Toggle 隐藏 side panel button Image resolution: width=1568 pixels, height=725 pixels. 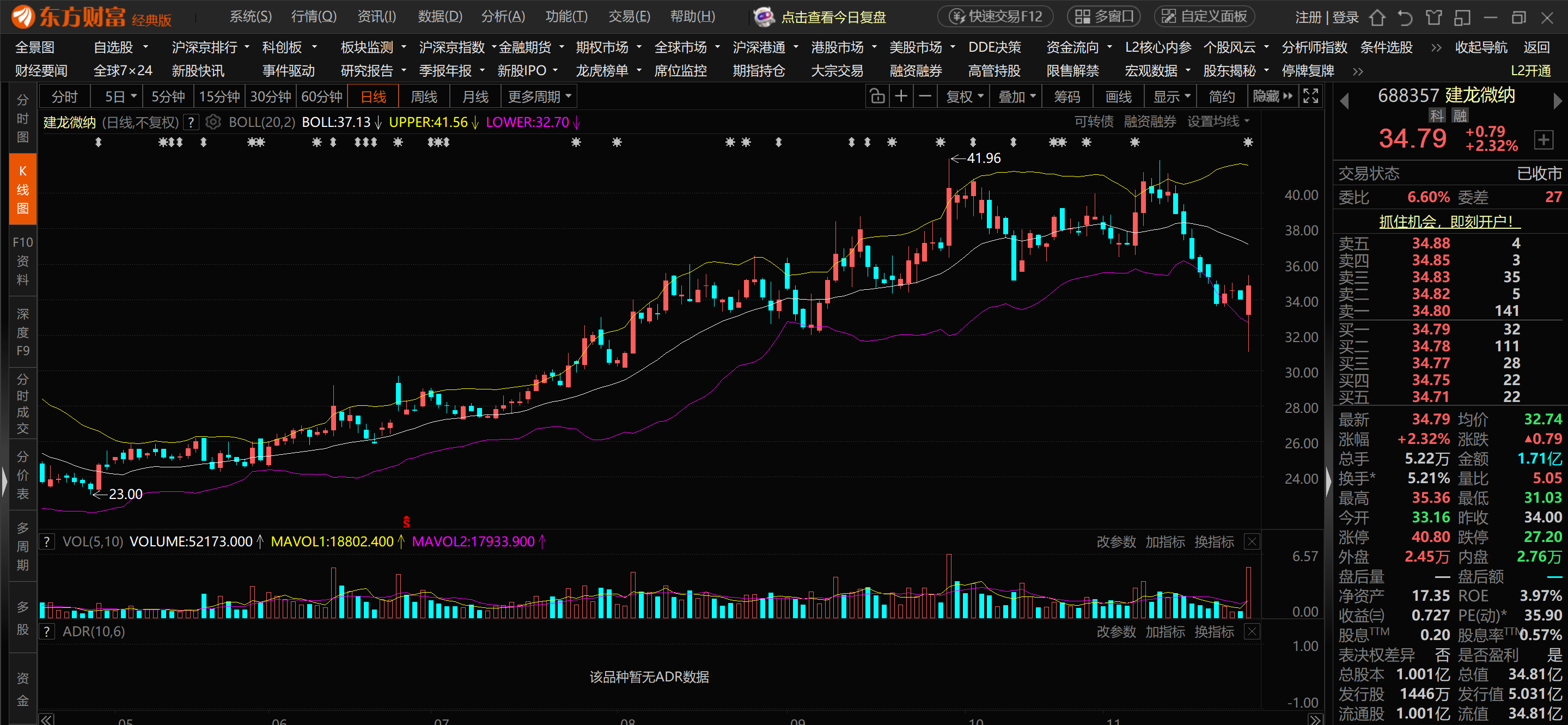(1272, 97)
